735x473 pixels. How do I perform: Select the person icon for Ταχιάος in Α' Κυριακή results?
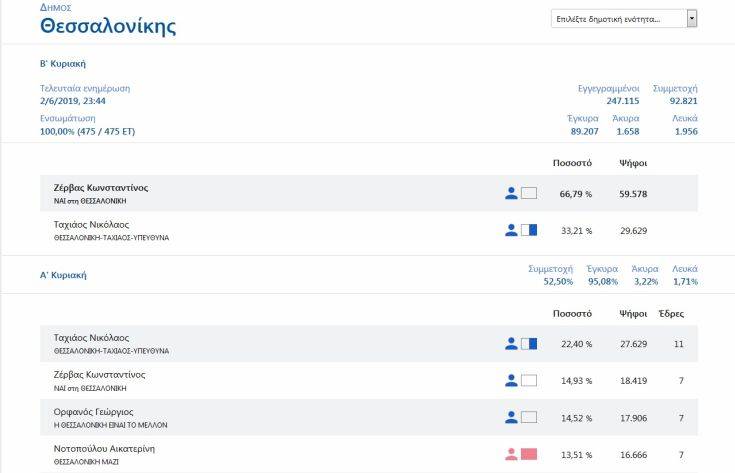511,344
